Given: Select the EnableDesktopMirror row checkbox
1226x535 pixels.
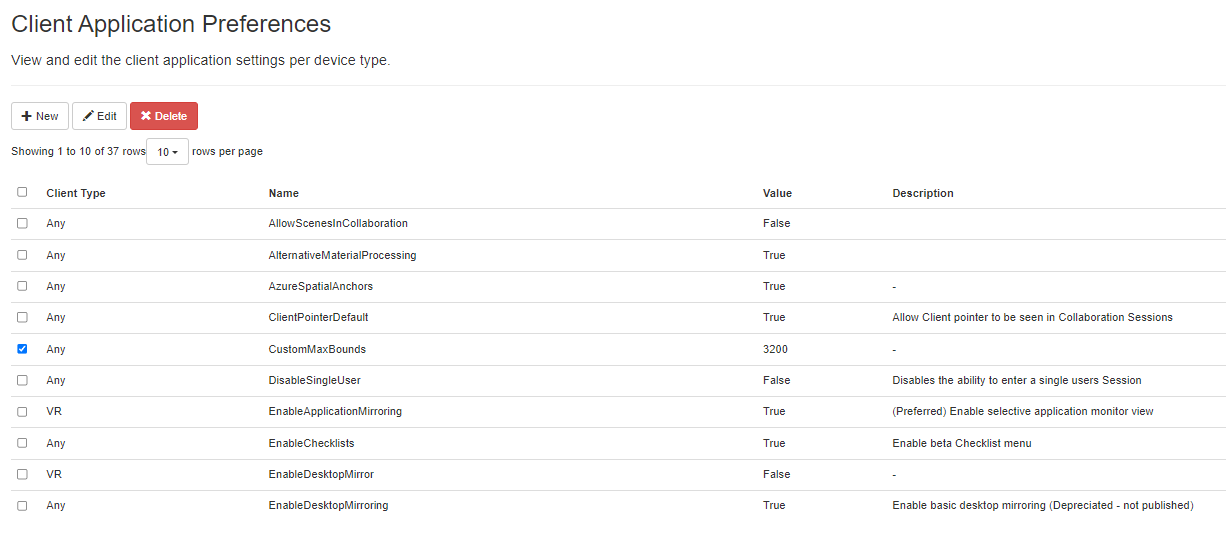Looking at the screenshot, I should point(22,474).
